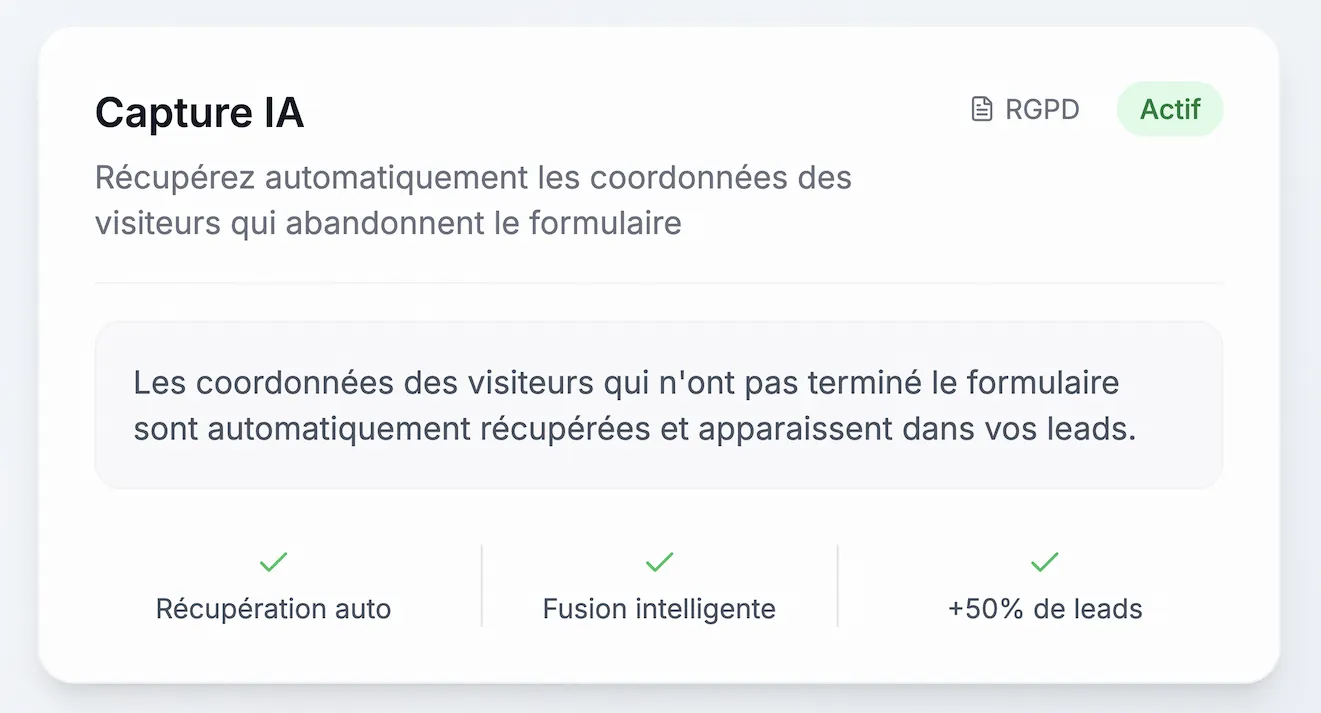The height and width of the screenshot is (713, 1321).
Task: Click the Récupération auto feature label
Action: tap(273, 608)
